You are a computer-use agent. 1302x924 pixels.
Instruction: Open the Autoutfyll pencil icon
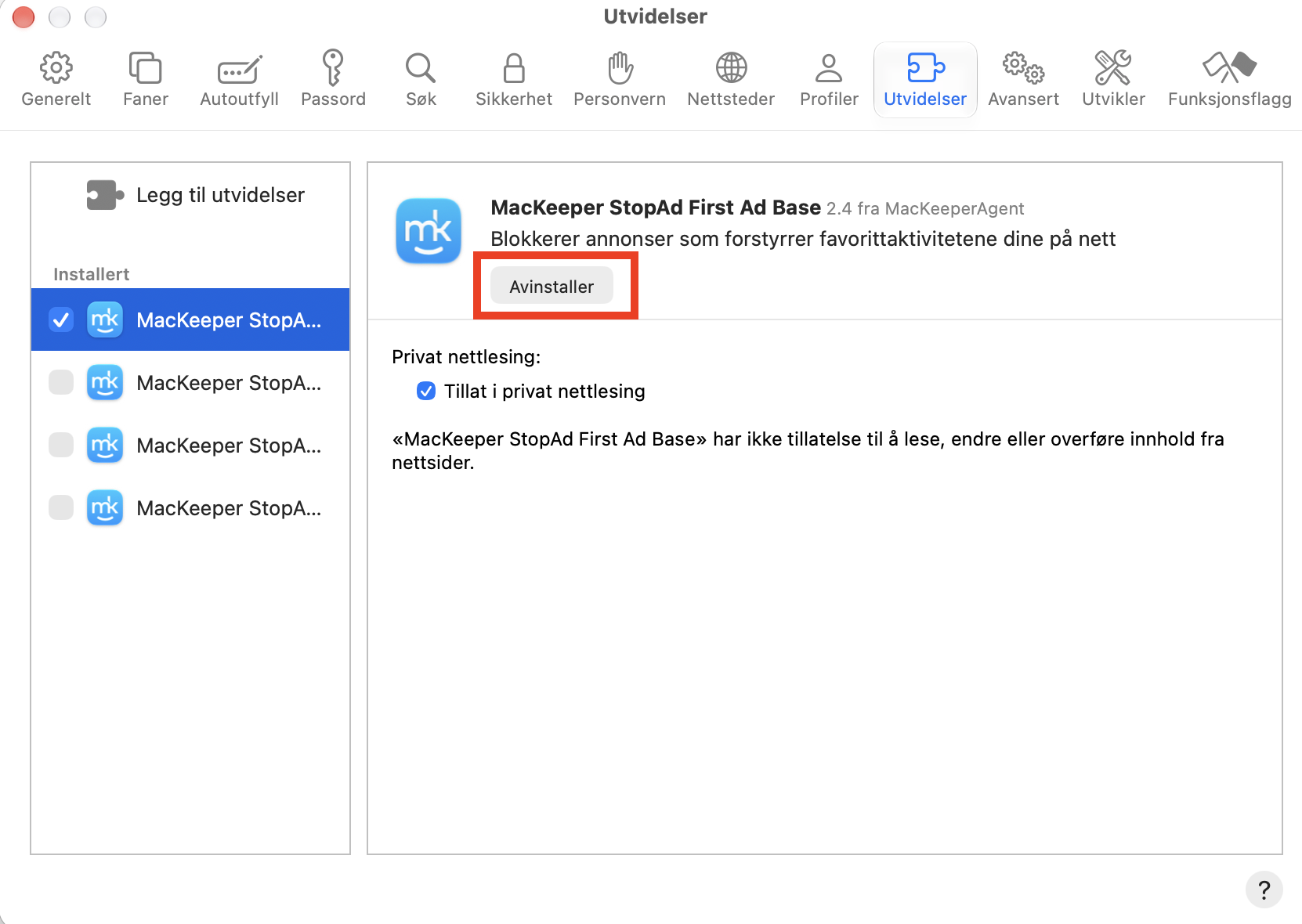(x=240, y=69)
